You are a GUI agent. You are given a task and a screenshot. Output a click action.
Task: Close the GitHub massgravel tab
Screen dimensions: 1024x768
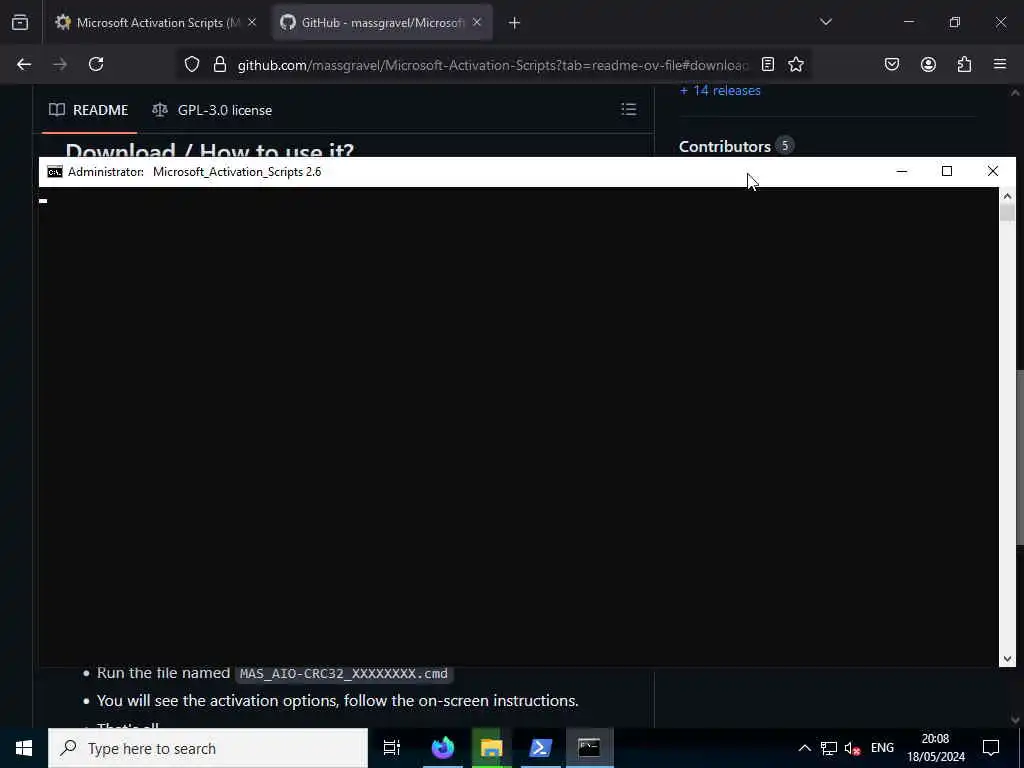tap(477, 23)
